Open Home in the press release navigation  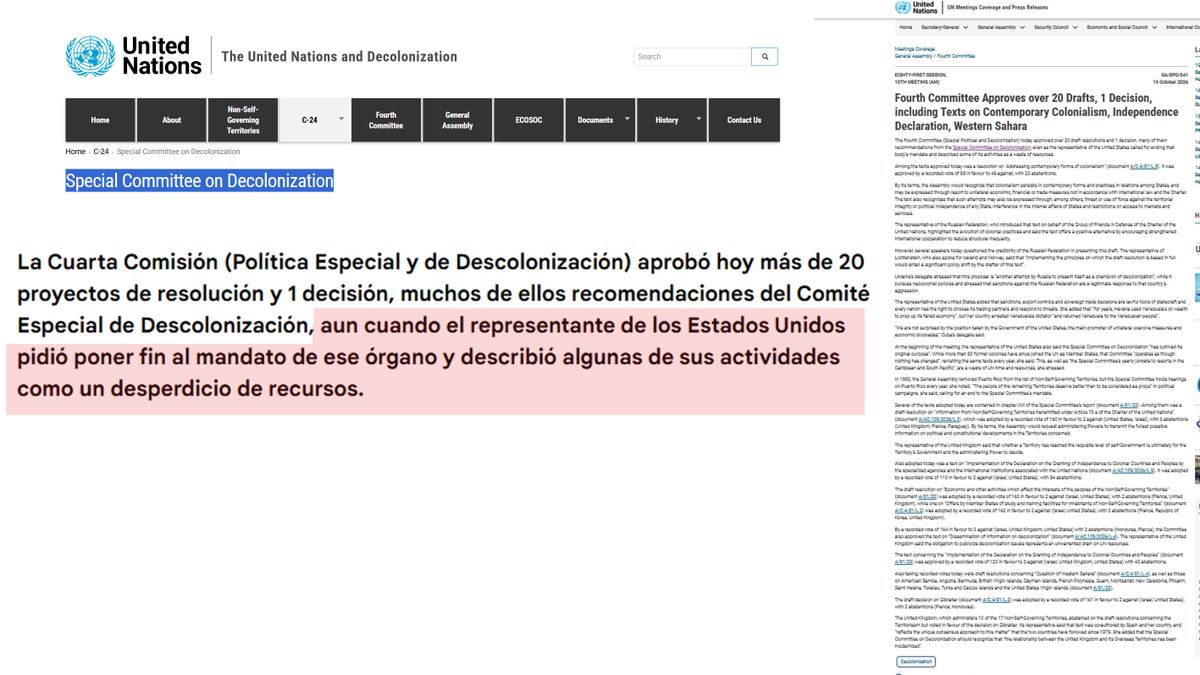click(x=905, y=28)
